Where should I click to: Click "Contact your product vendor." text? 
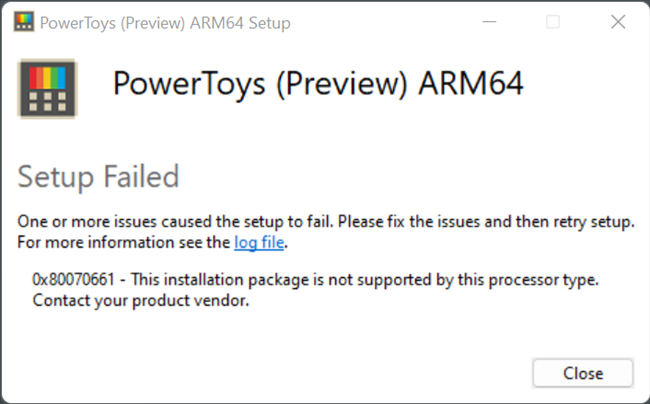tap(140, 301)
